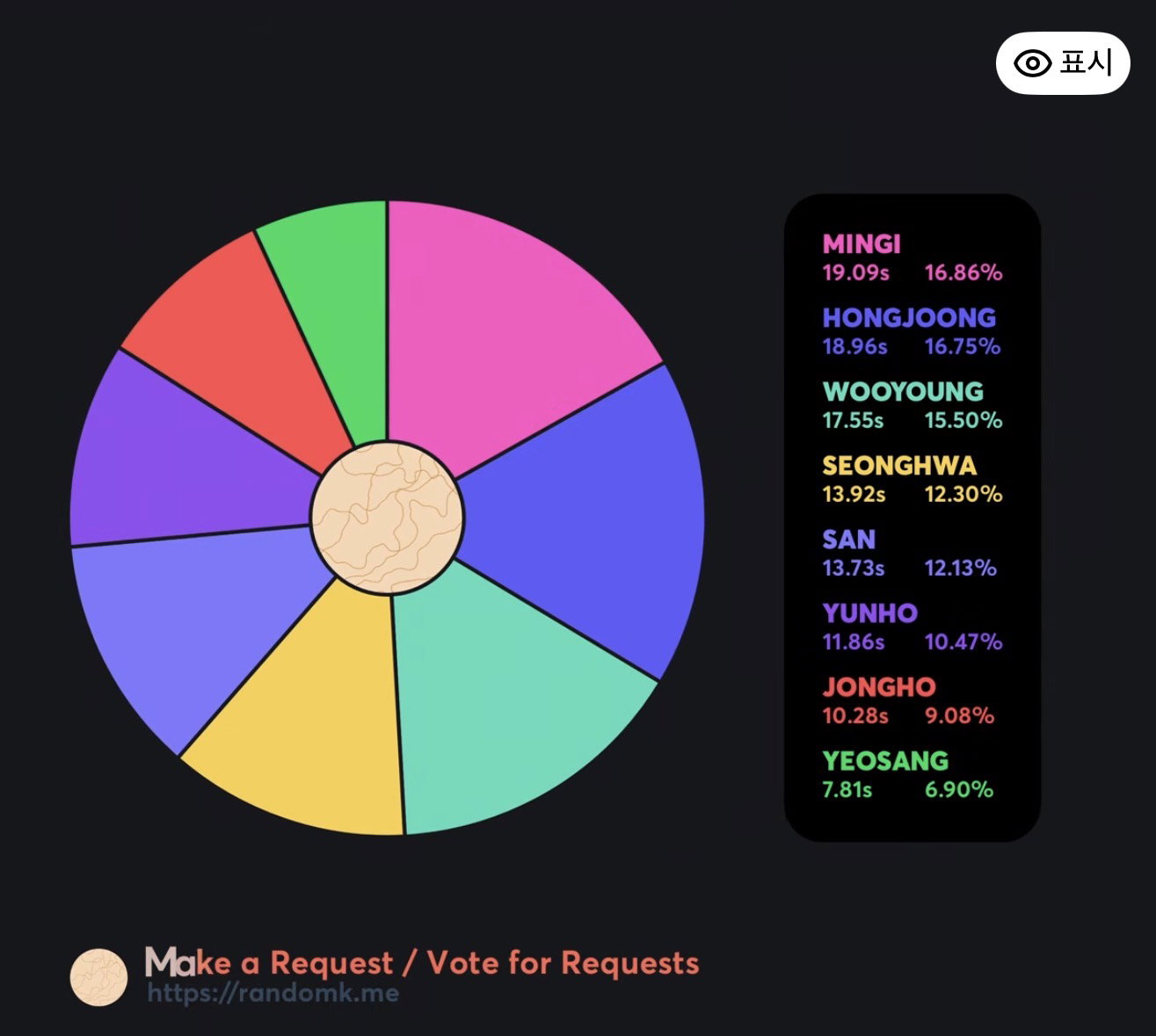
Task: Click the YEOSANG legend entry
Action: [907, 774]
